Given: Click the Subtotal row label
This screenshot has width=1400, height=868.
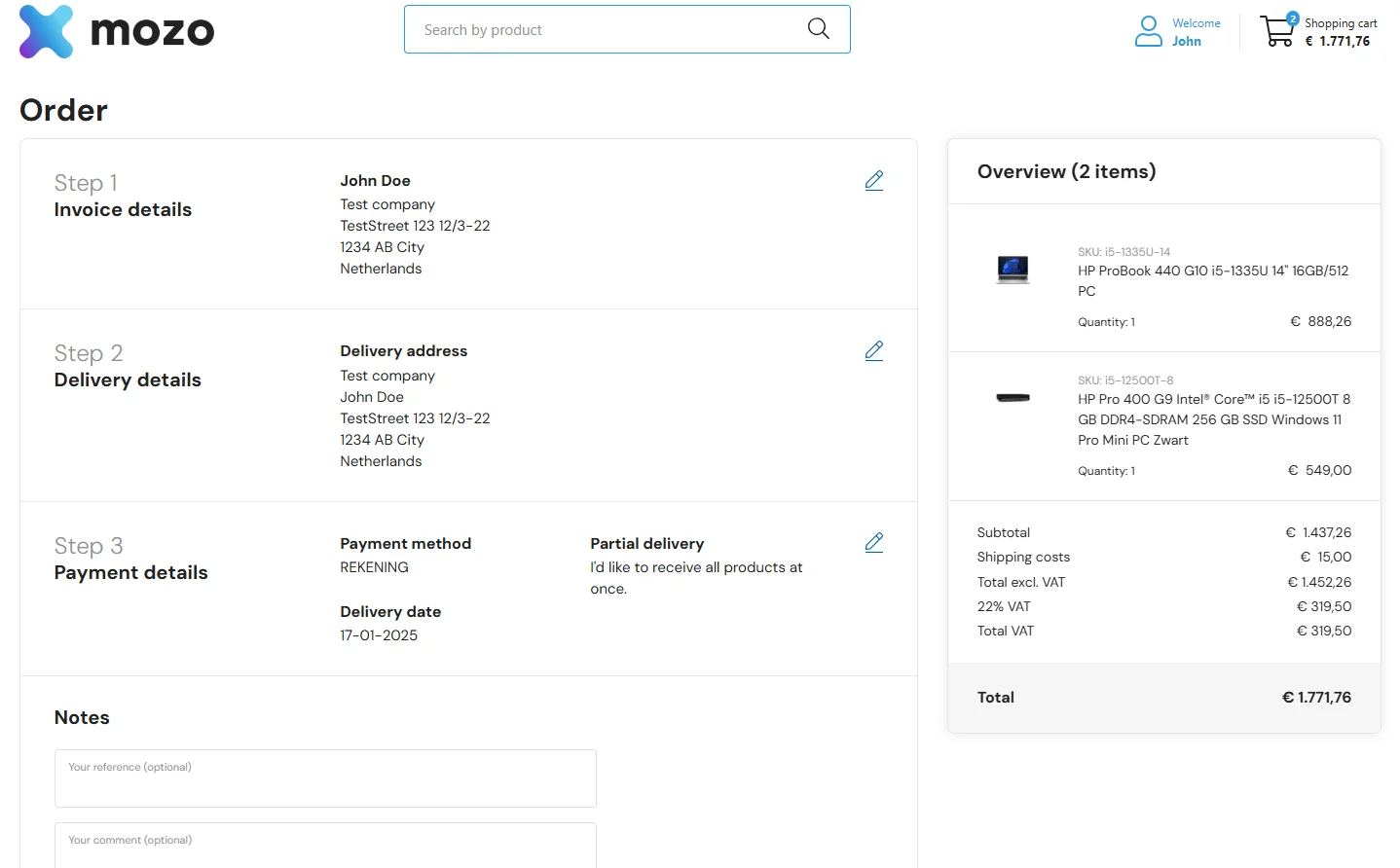Looking at the screenshot, I should click(1003, 532).
